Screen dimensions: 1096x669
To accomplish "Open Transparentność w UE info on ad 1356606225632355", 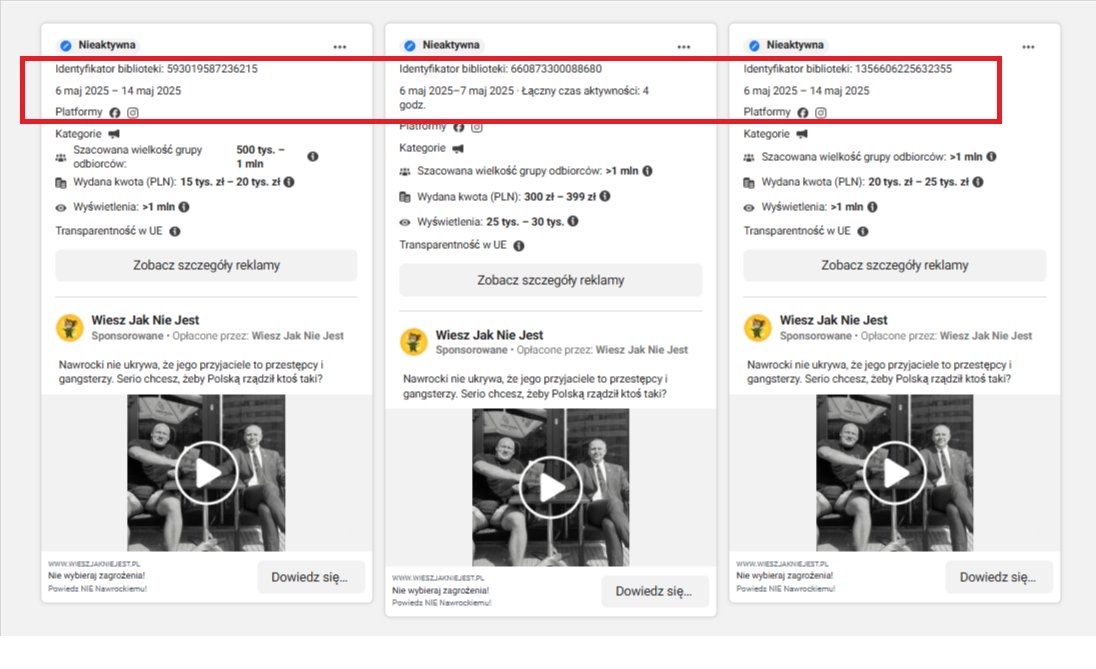I will point(863,231).
